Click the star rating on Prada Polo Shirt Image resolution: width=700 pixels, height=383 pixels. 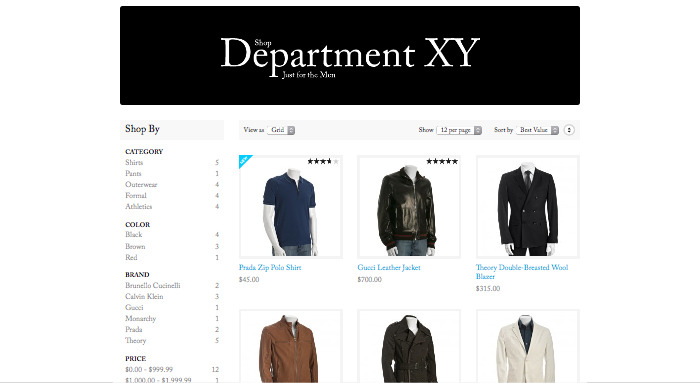tap(323, 162)
